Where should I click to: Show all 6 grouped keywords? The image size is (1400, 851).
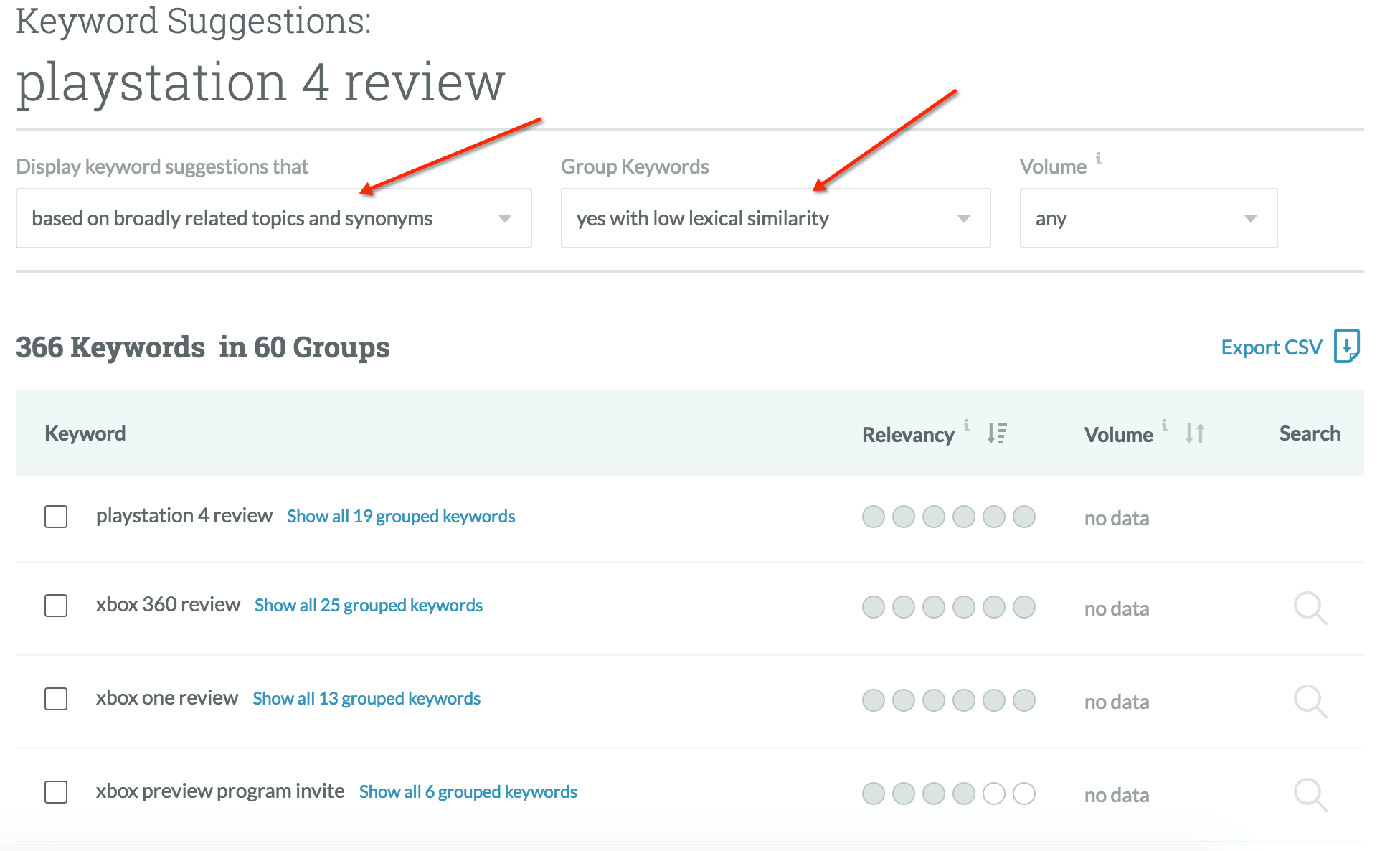(468, 792)
